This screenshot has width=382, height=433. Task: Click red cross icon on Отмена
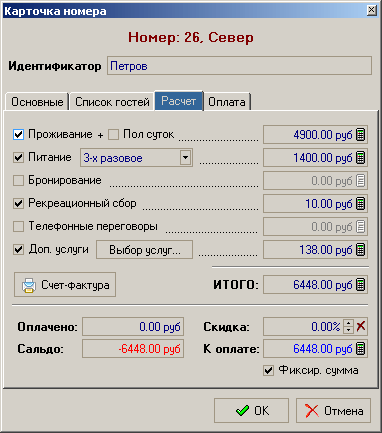pyautogui.click(x=312, y=411)
